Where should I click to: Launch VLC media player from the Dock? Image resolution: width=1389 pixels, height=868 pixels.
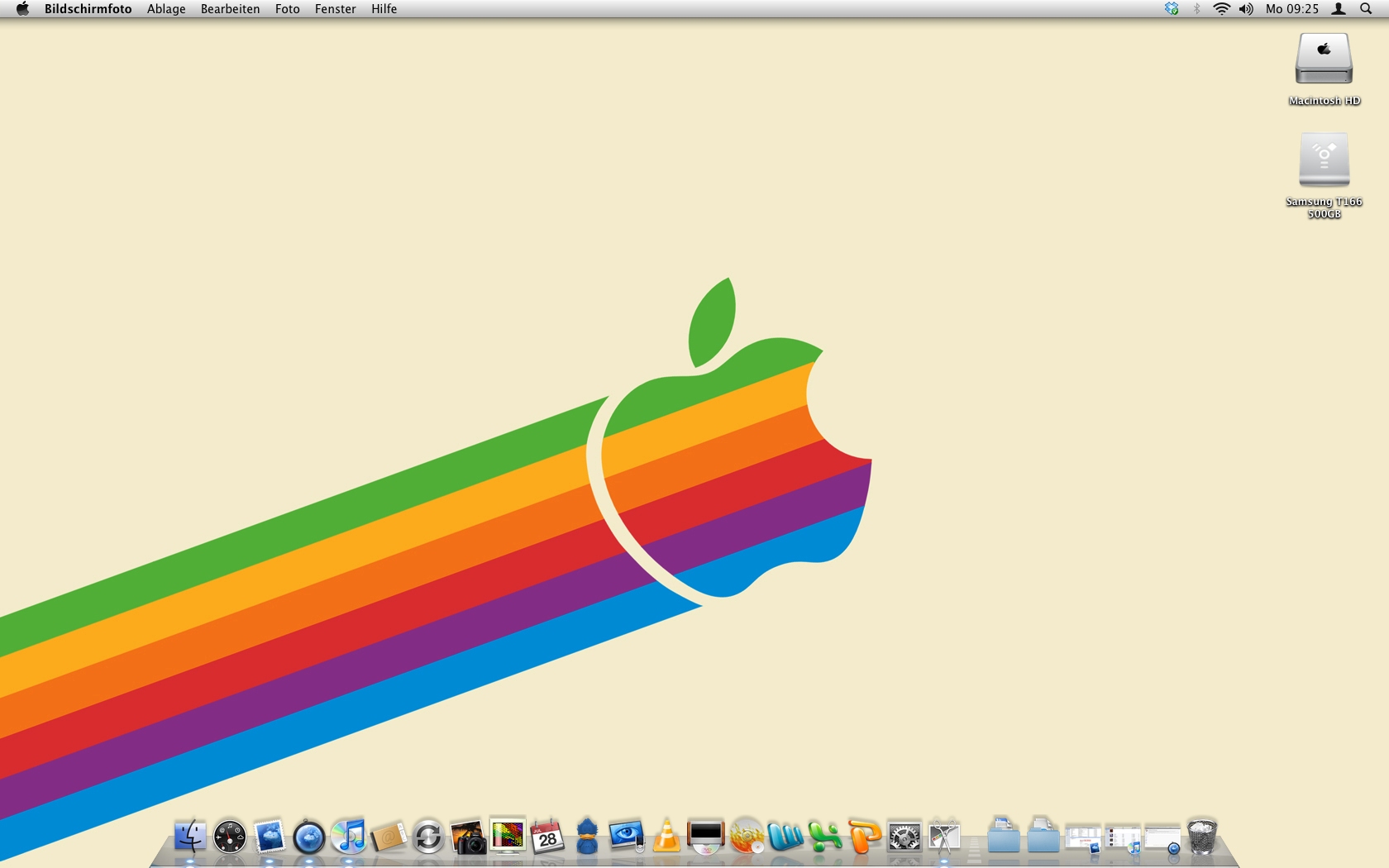(666, 837)
